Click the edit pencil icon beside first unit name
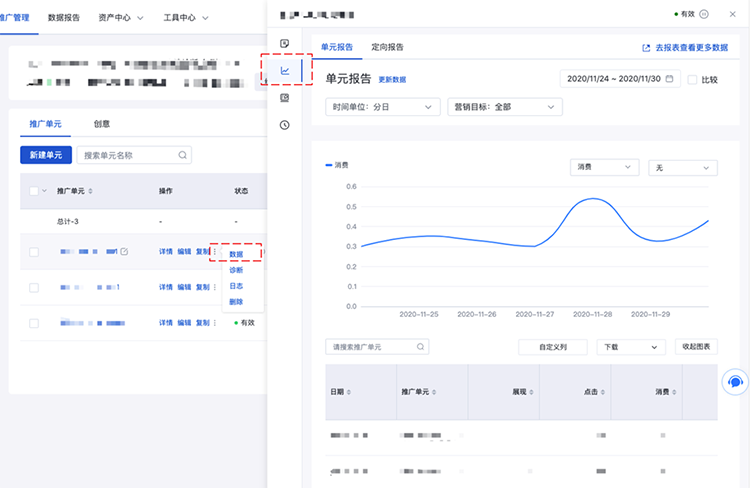Screen dimensions: 750x488 [124, 252]
